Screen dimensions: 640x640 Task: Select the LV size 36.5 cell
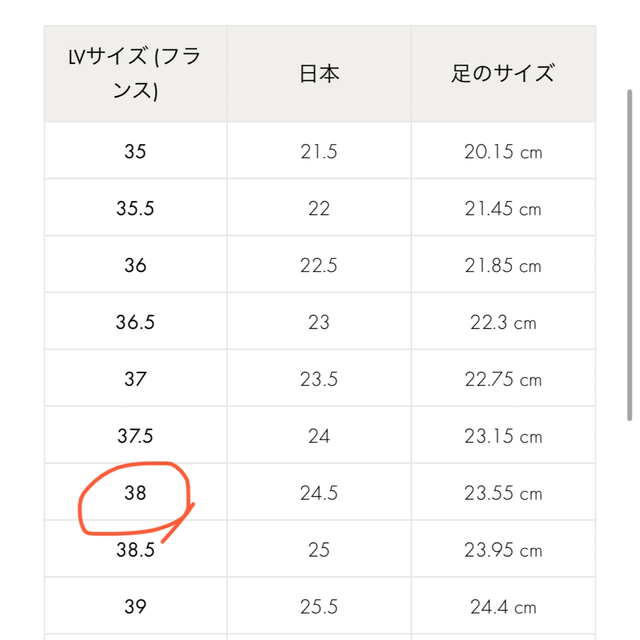pyautogui.click(x=135, y=322)
